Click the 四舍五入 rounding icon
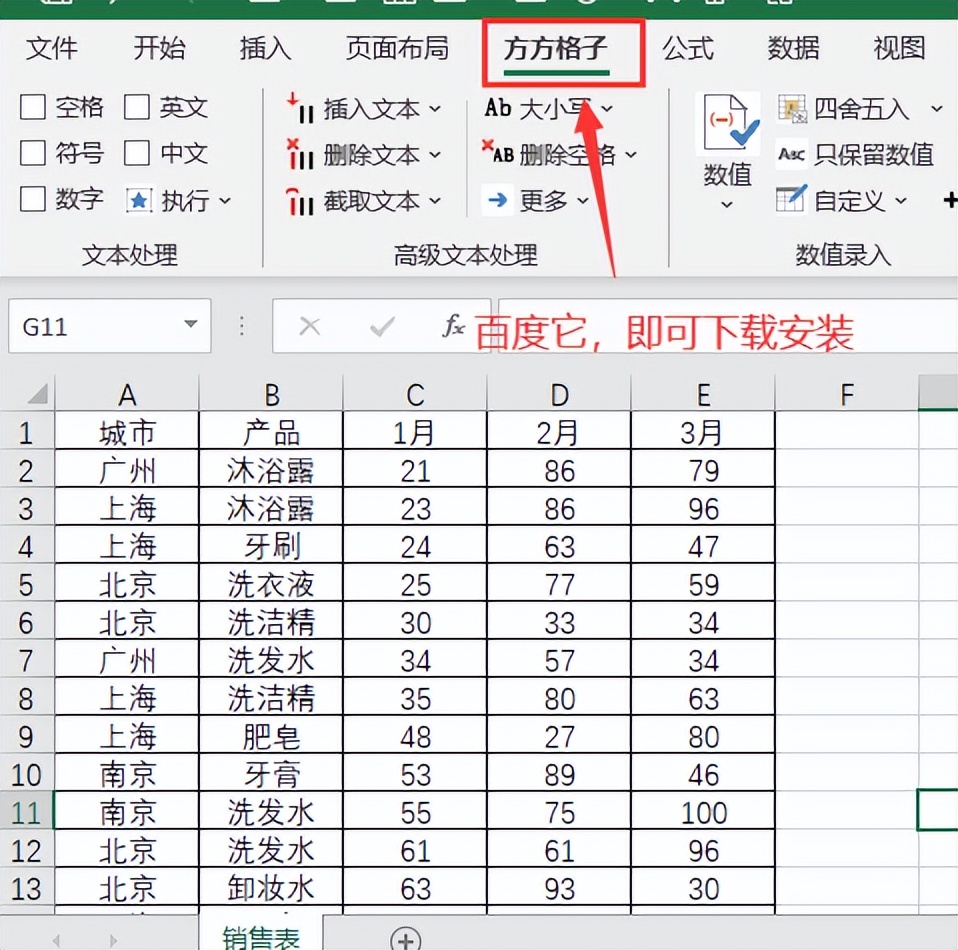Screen dimensions: 958x950 (x=791, y=107)
